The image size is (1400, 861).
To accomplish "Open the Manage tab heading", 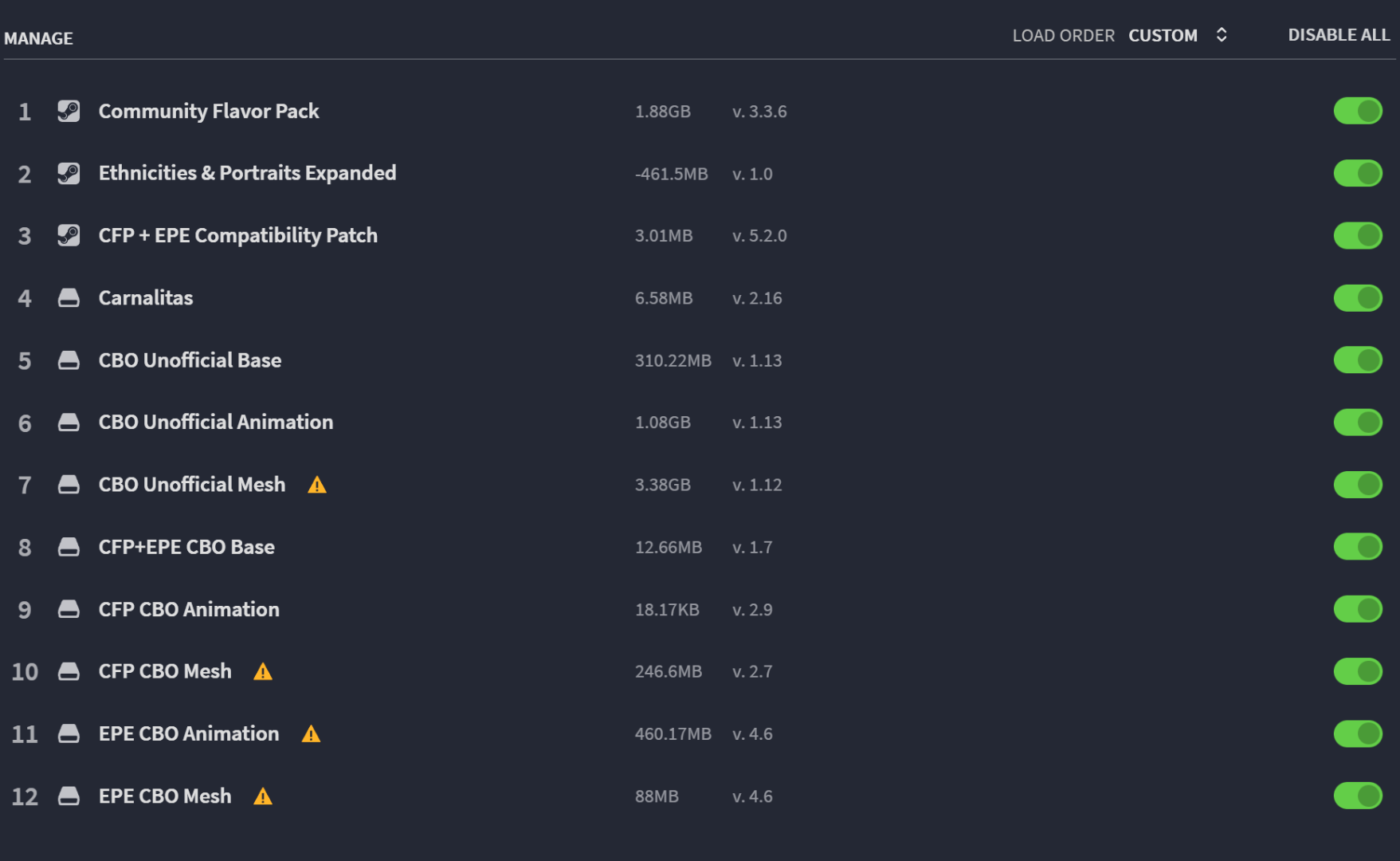I will click(38, 38).
